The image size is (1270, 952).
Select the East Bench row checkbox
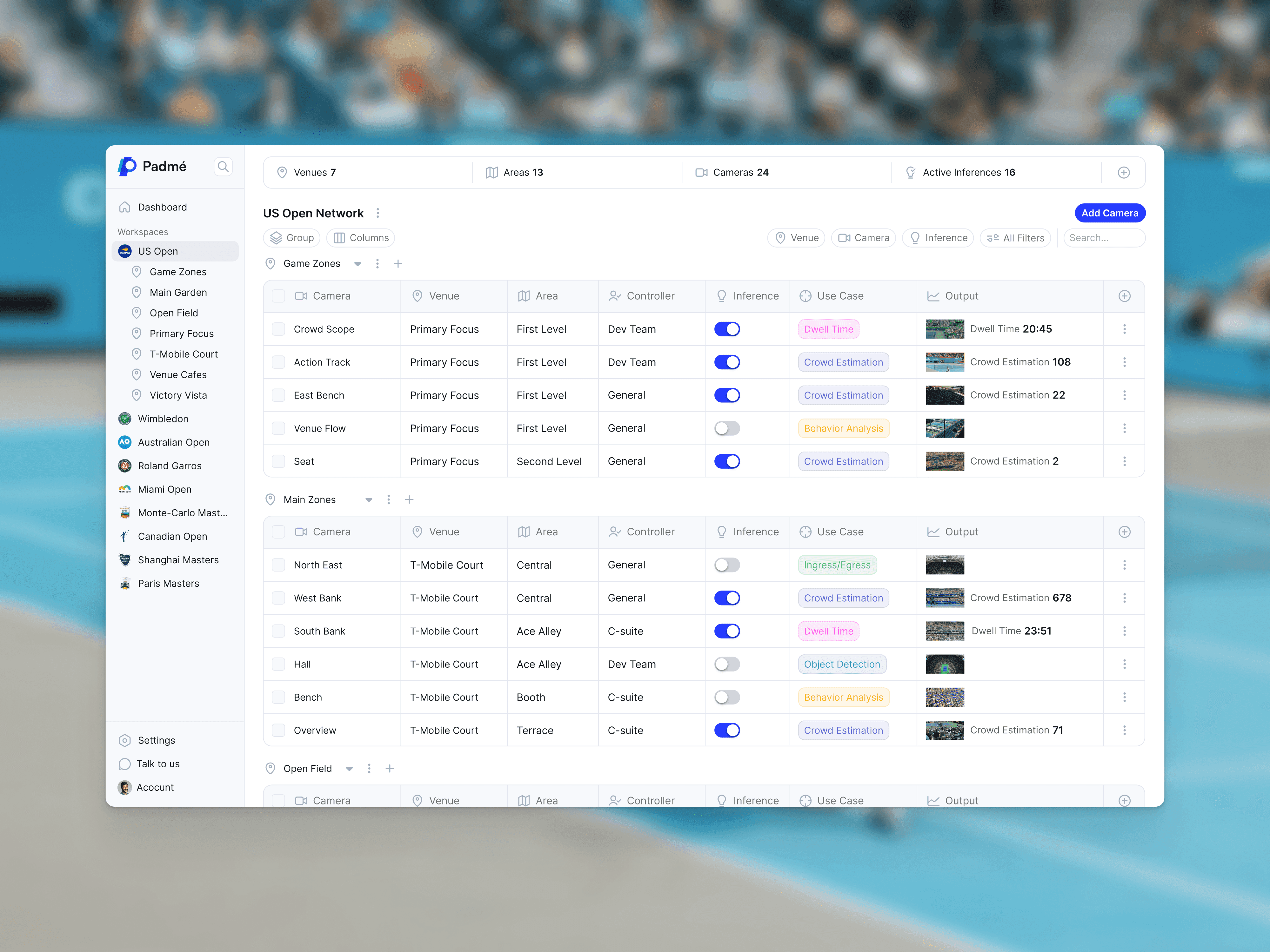278,395
